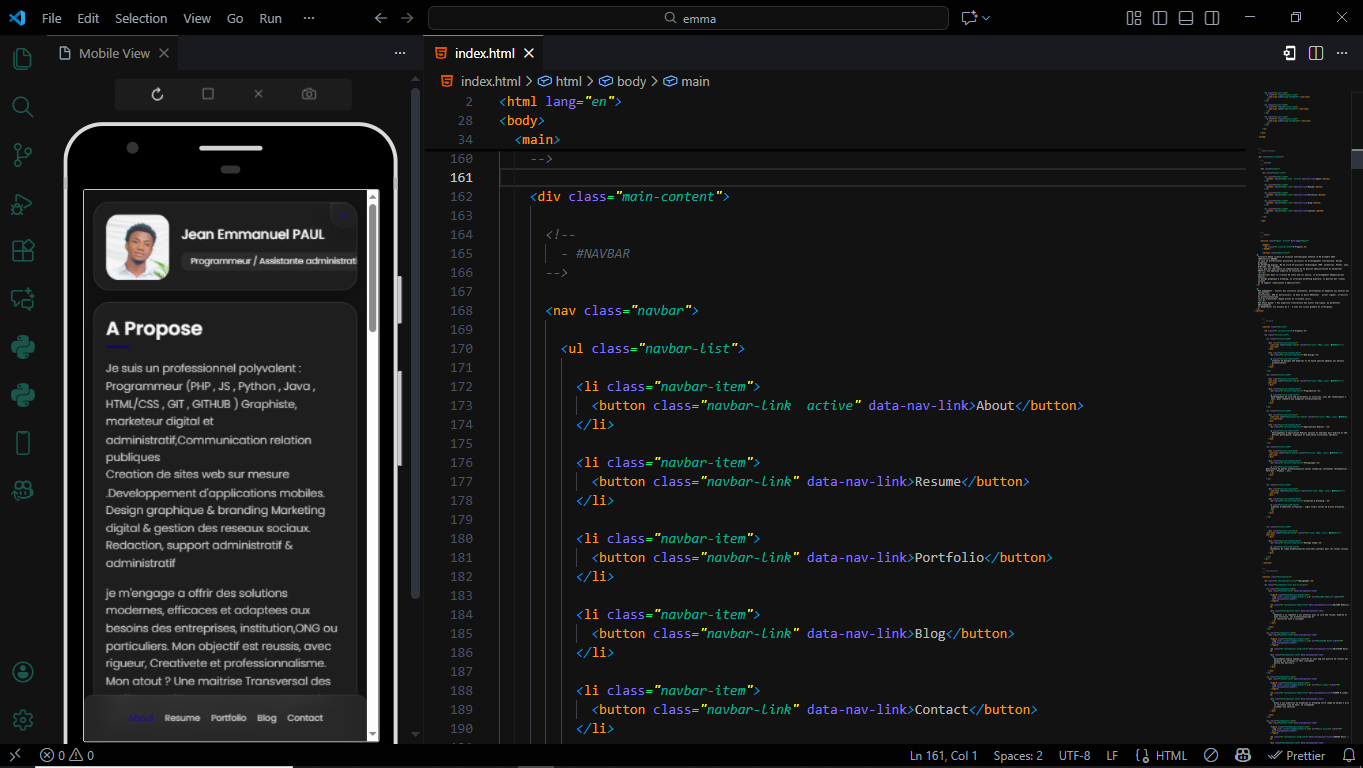Open the Extensions view in activity bar
This screenshot has height=768, width=1363.
tap(22, 251)
